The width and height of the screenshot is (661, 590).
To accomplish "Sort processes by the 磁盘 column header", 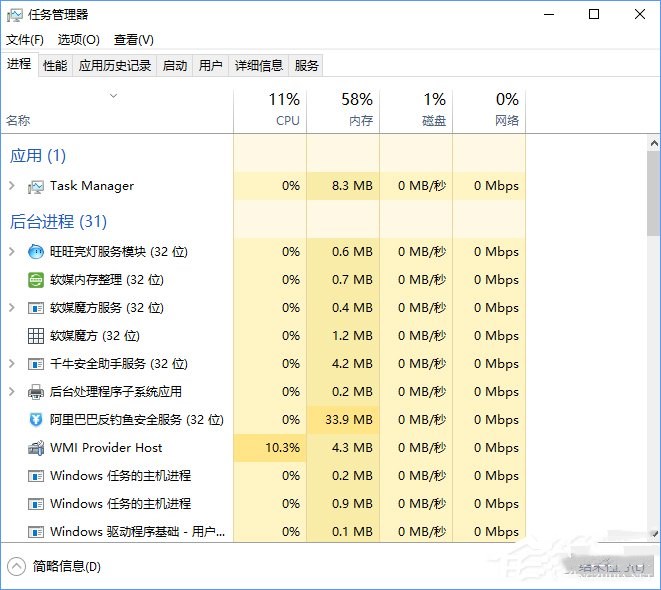I will [416, 110].
